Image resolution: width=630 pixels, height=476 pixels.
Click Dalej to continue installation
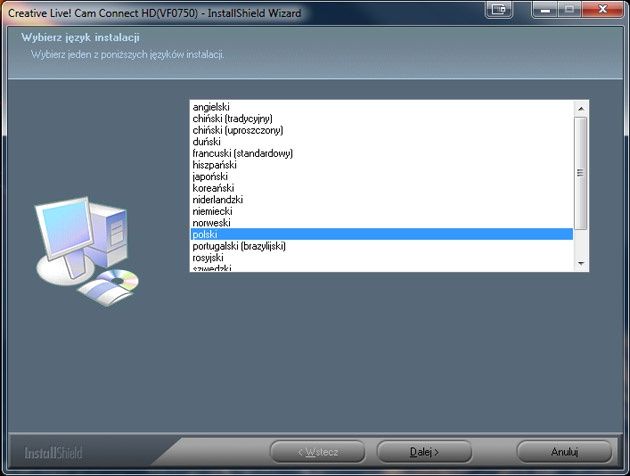pos(424,452)
